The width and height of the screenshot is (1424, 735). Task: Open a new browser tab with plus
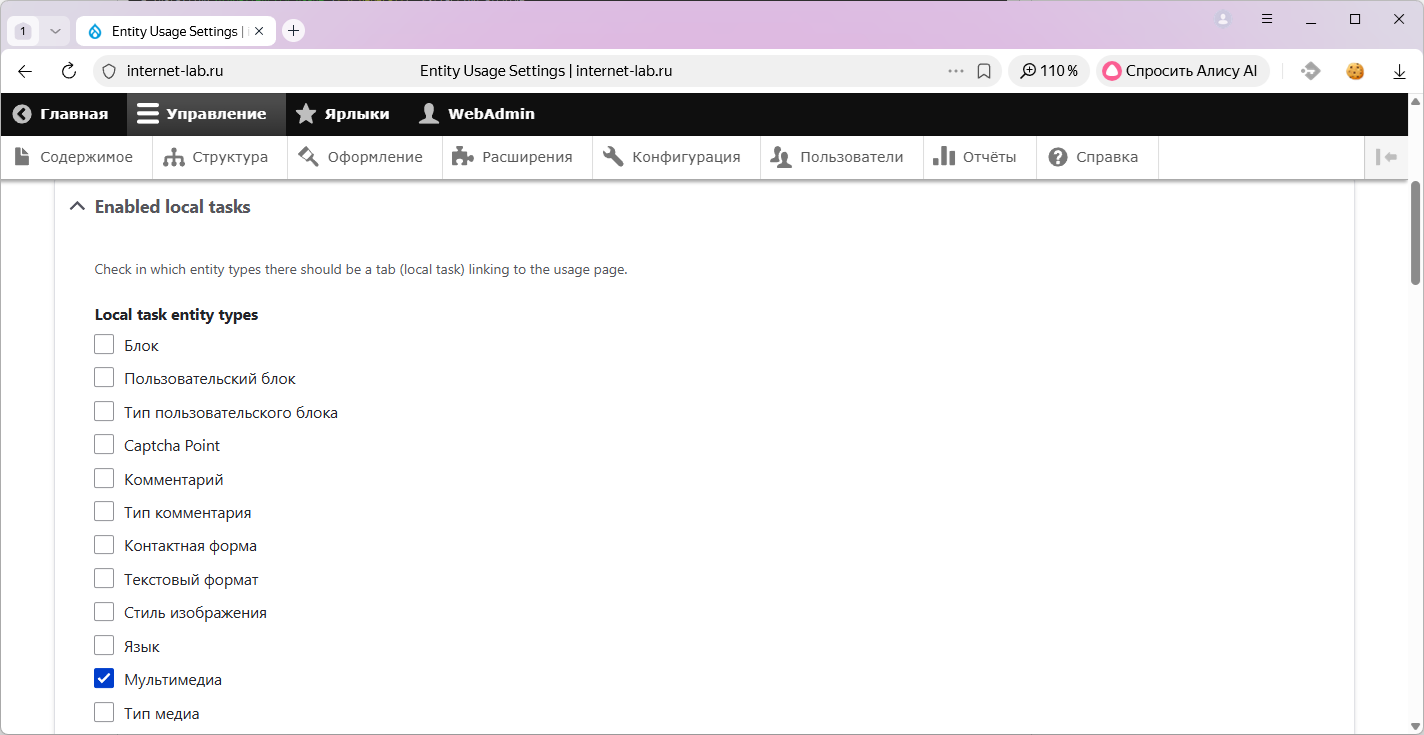[293, 31]
